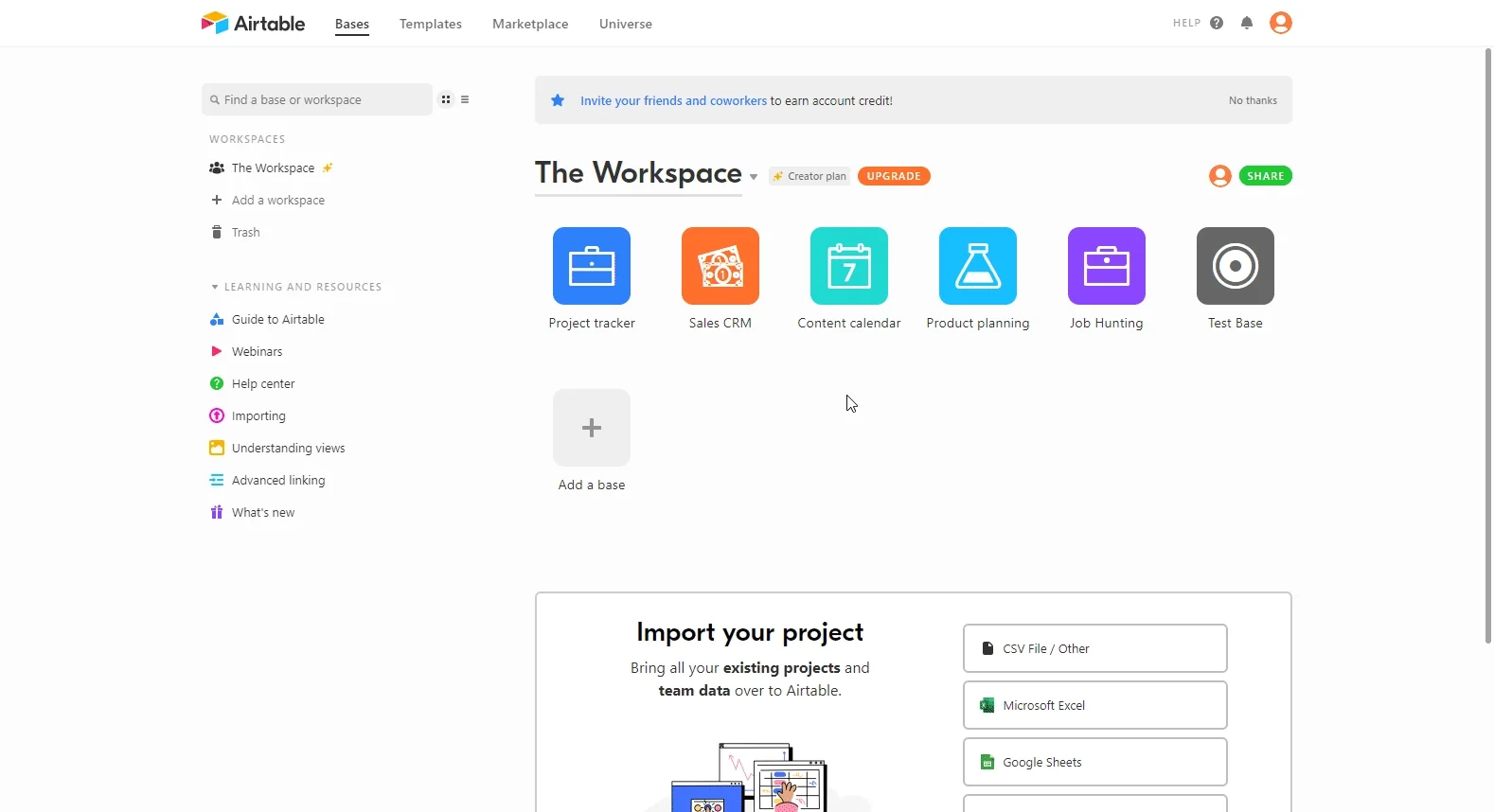
Task: Open the Understanding views link text
Action: (x=289, y=448)
